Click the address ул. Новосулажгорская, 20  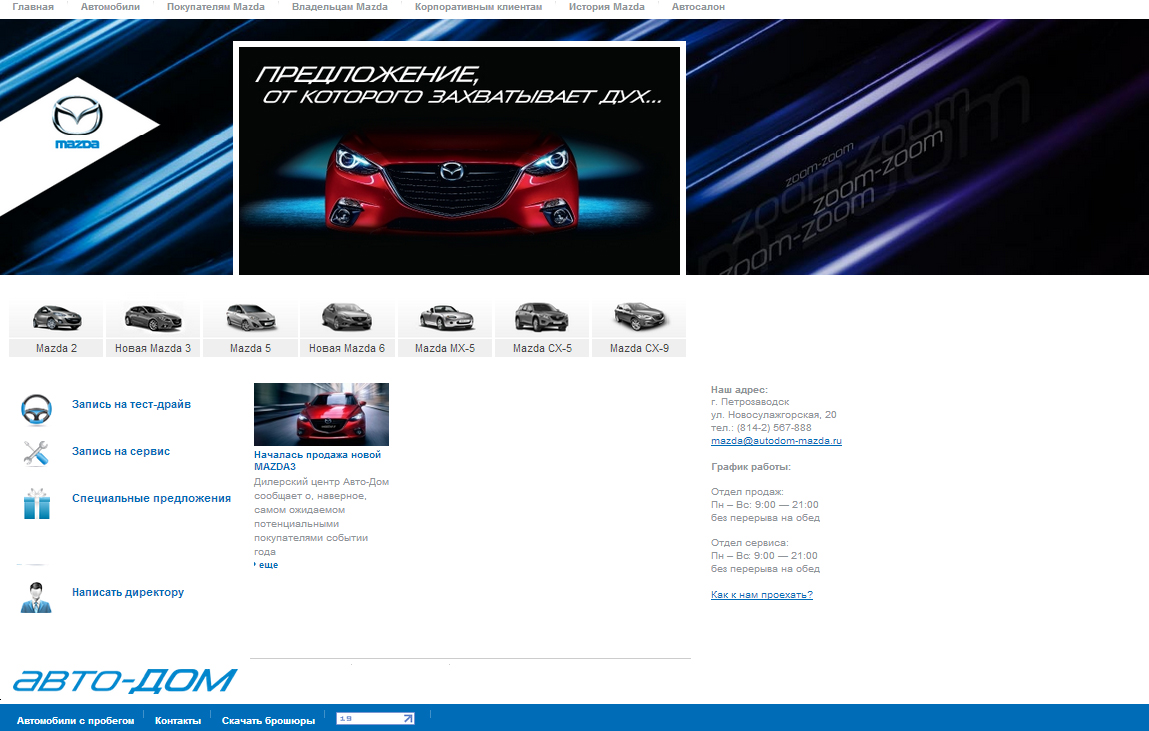coord(774,415)
